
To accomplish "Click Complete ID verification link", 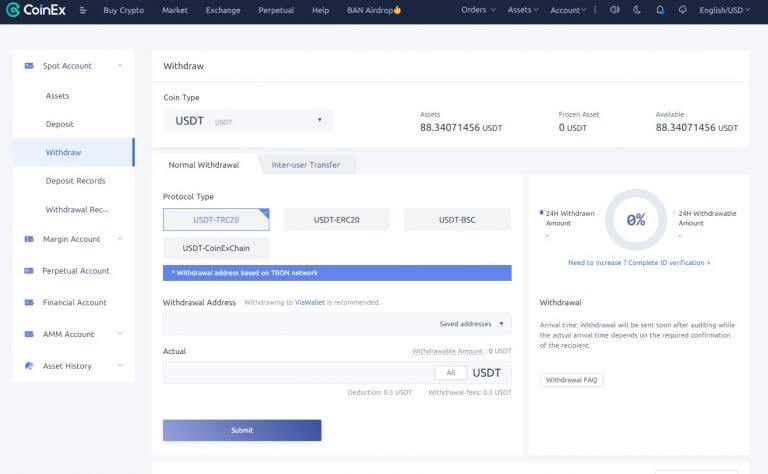I will (639, 263).
